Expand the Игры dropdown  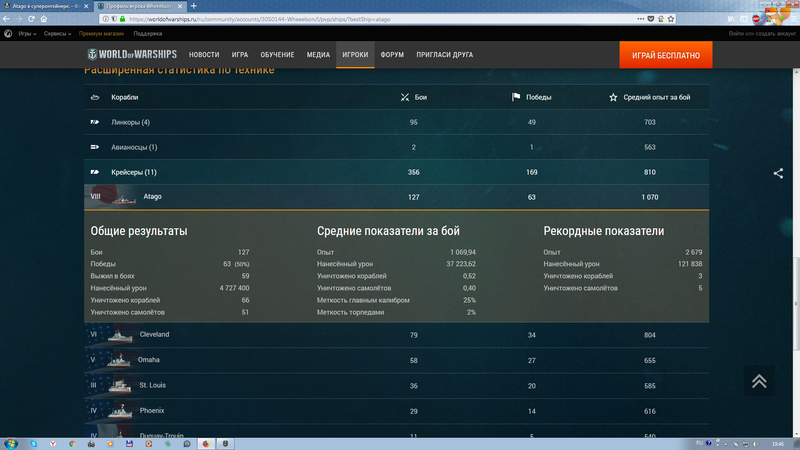[27, 34]
